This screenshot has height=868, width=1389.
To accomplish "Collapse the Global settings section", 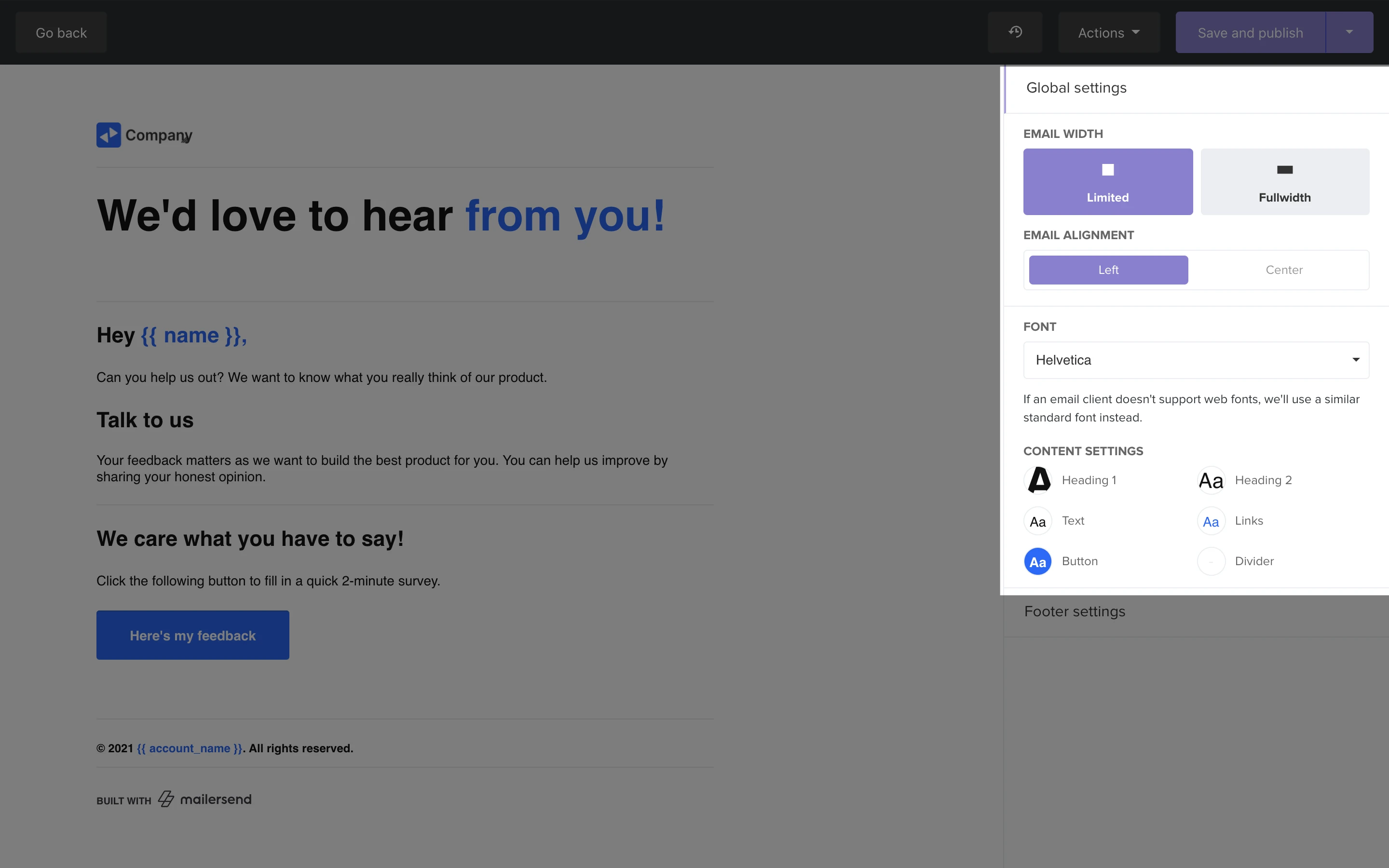I will point(1076,88).
